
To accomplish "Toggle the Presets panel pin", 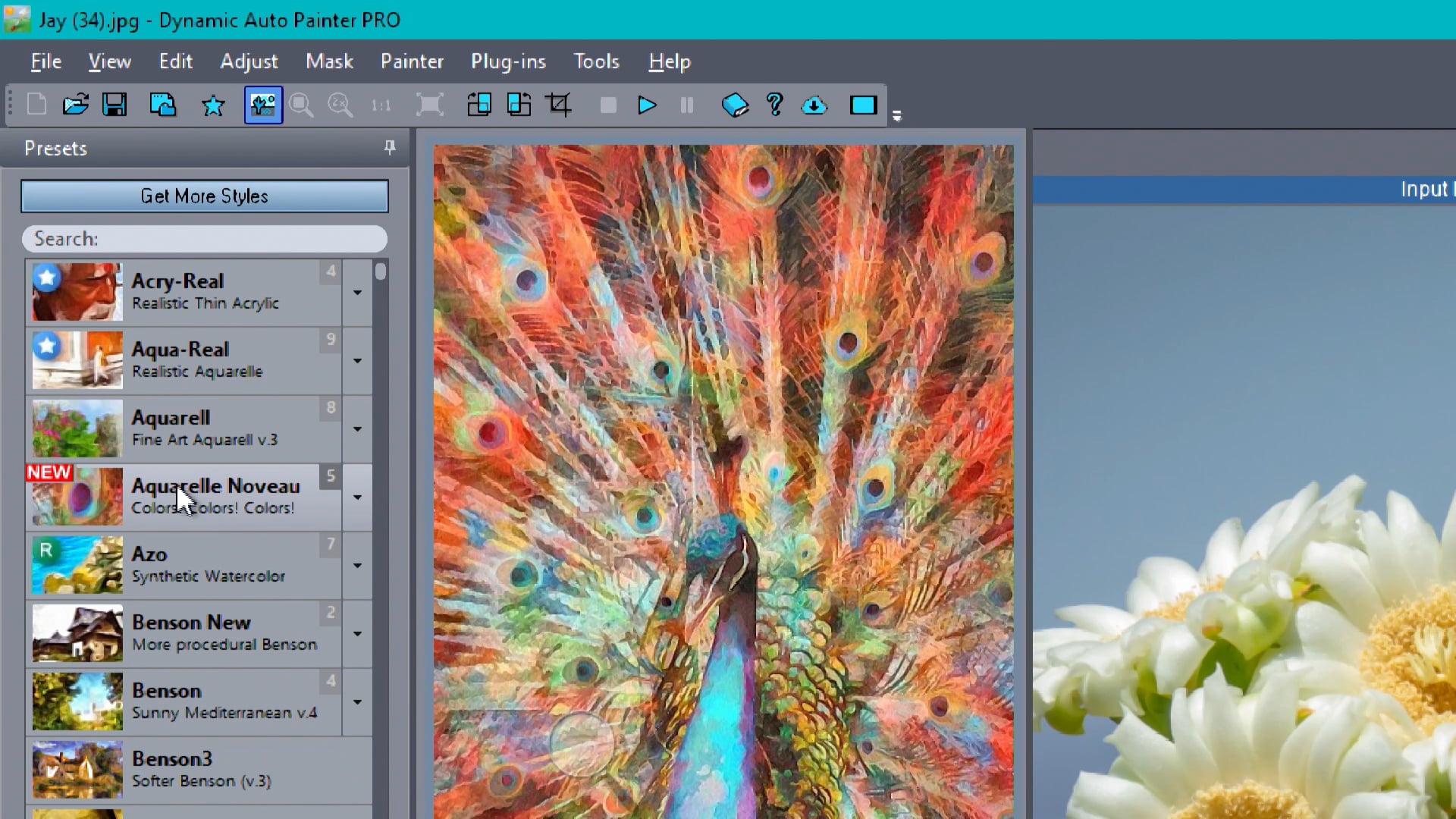I will coord(390,147).
